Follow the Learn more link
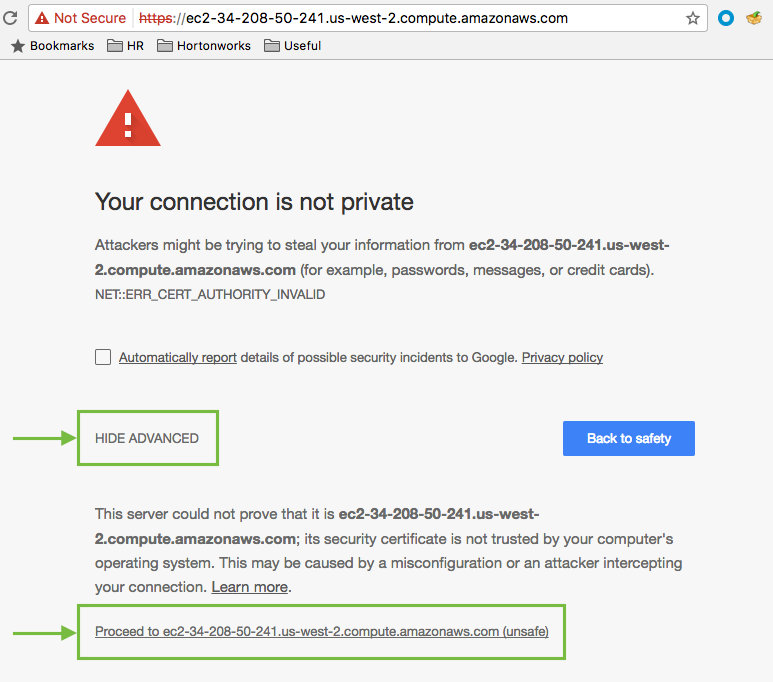Image resolution: width=773 pixels, height=682 pixels. pyautogui.click(x=250, y=587)
